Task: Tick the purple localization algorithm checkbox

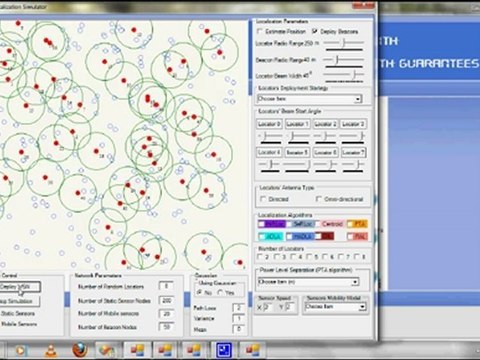Action: pyautogui.click(x=262, y=224)
